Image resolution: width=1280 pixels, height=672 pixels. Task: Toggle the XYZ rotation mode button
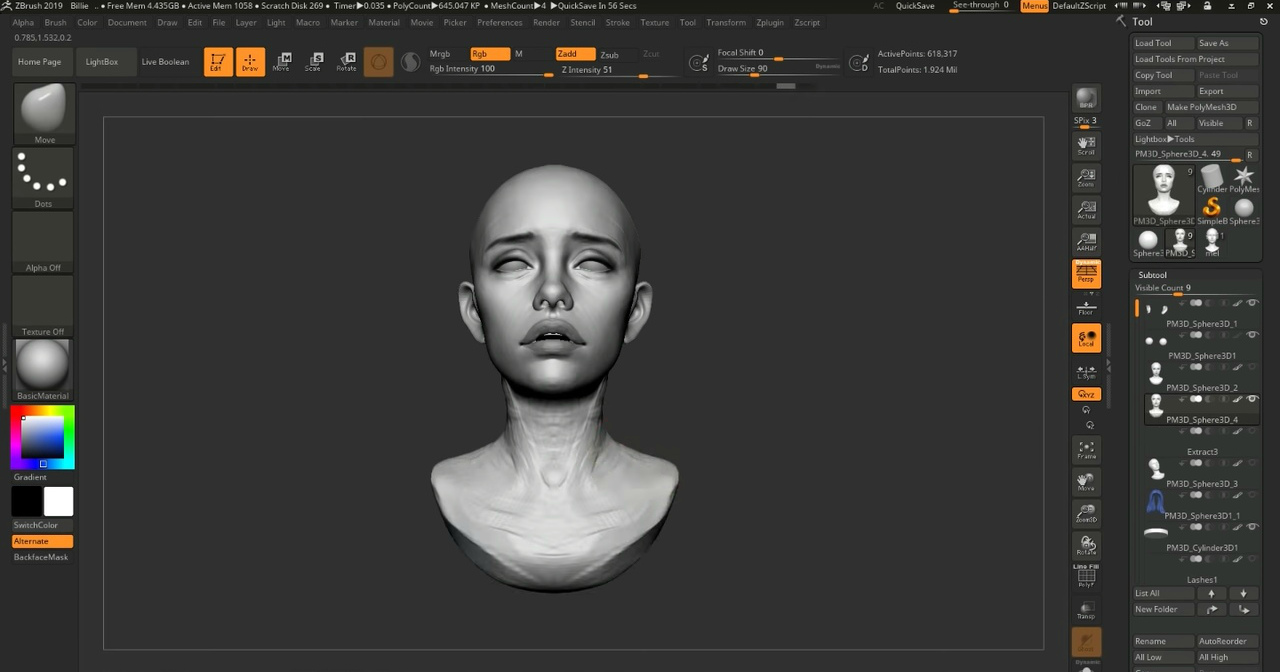pos(1086,394)
